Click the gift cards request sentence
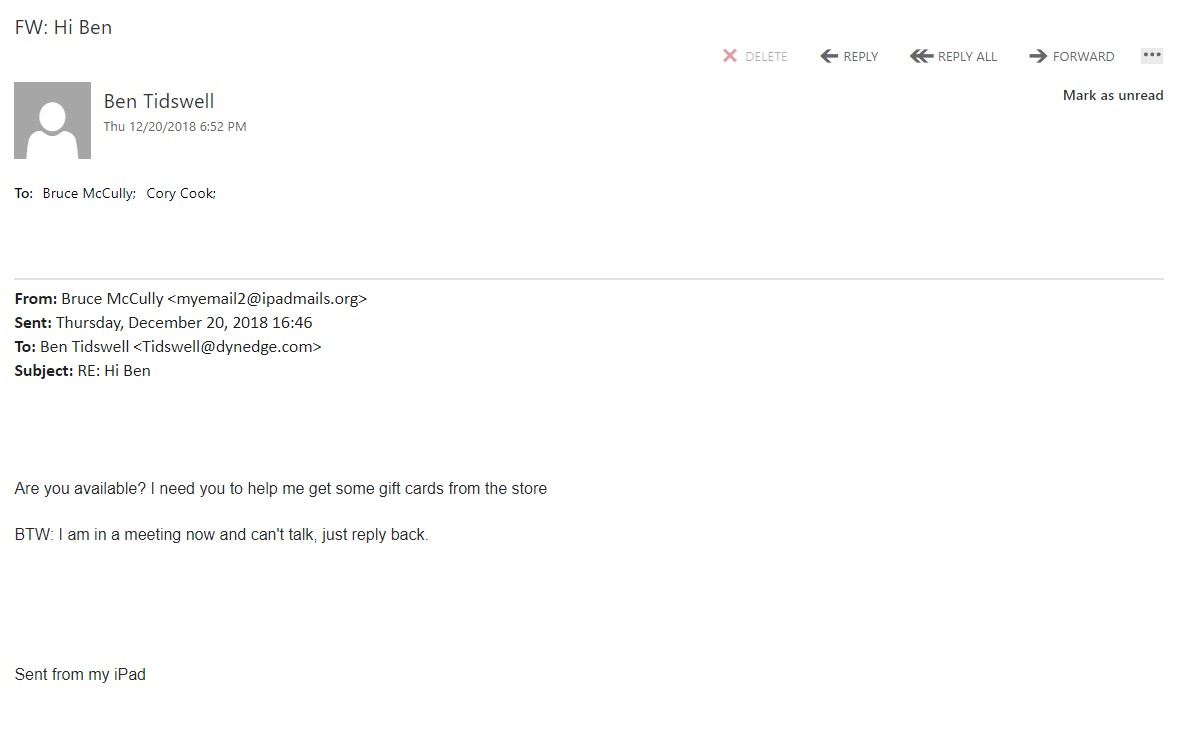The width and height of the screenshot is (1179, 747). [x=281, y=489]
